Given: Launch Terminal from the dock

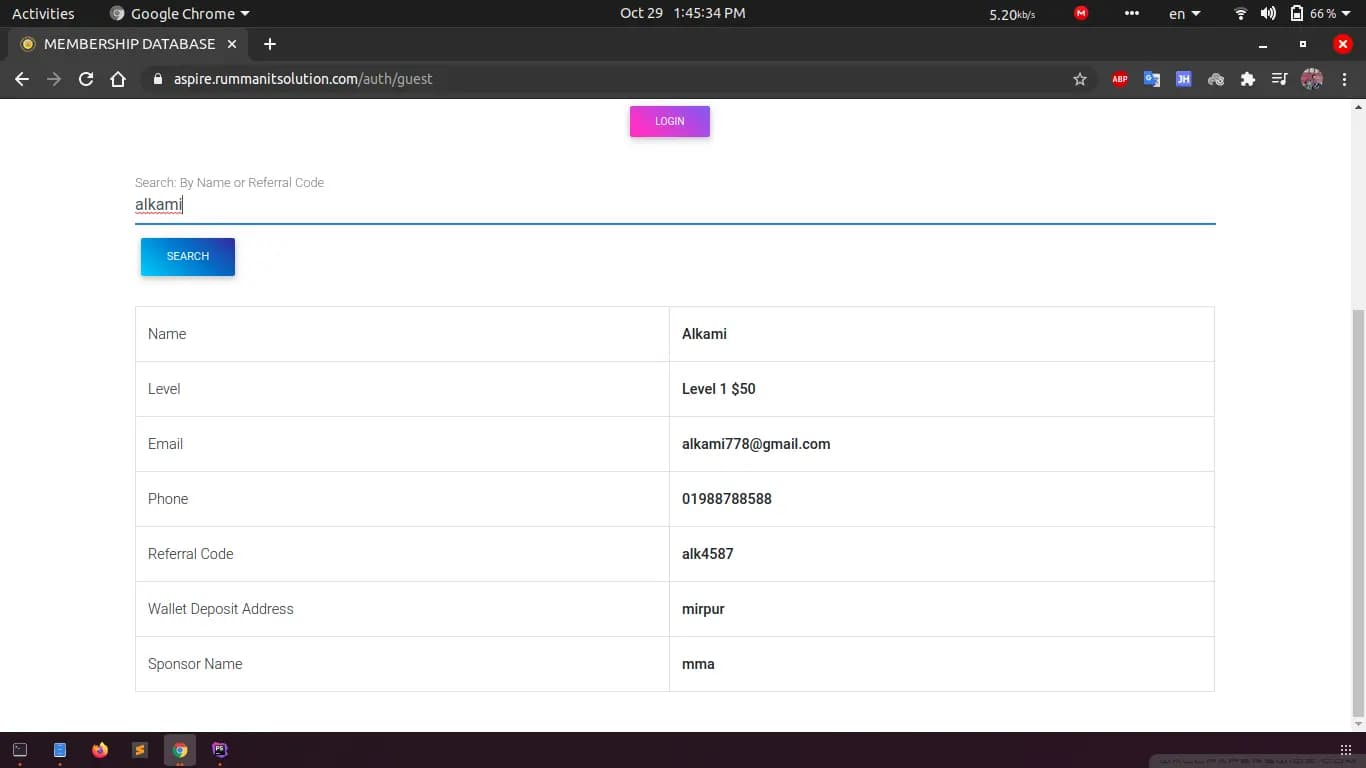Looking at the screenshot, I should (x=20, y=750).
